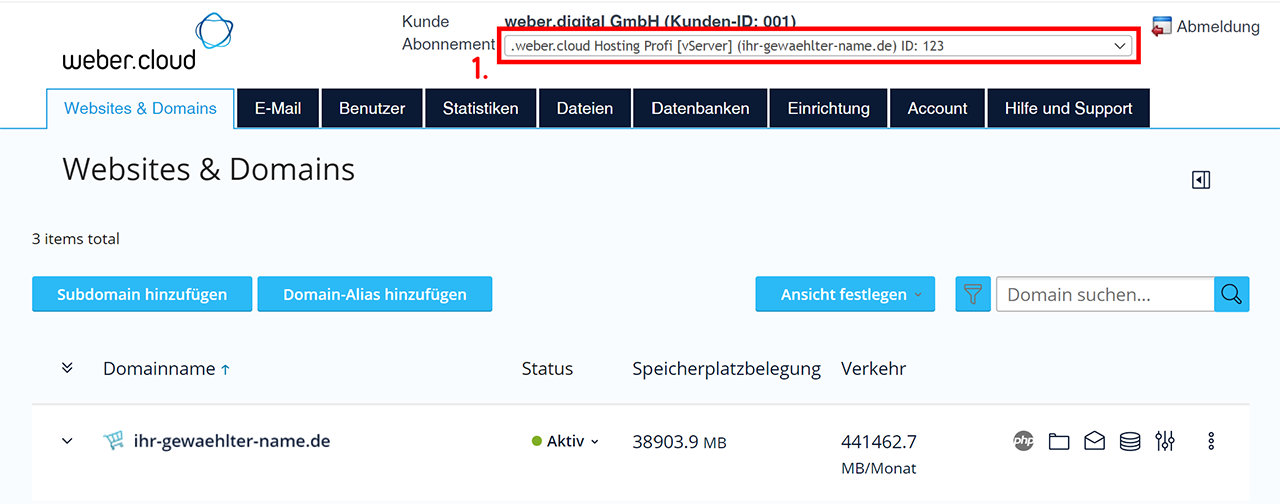Open mail envelope icon for ihr-gewaehlter-name.de

[x=1095, y=441]
